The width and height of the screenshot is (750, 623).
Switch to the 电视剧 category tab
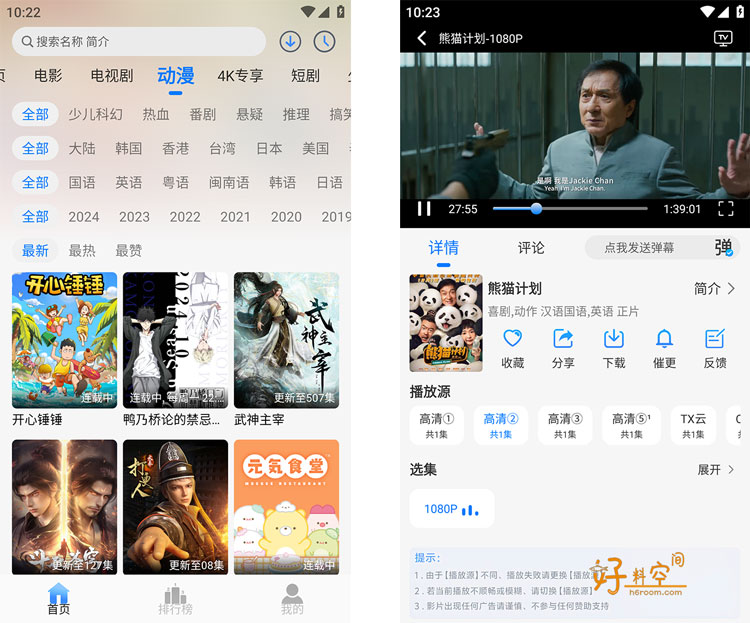(112, 76)
